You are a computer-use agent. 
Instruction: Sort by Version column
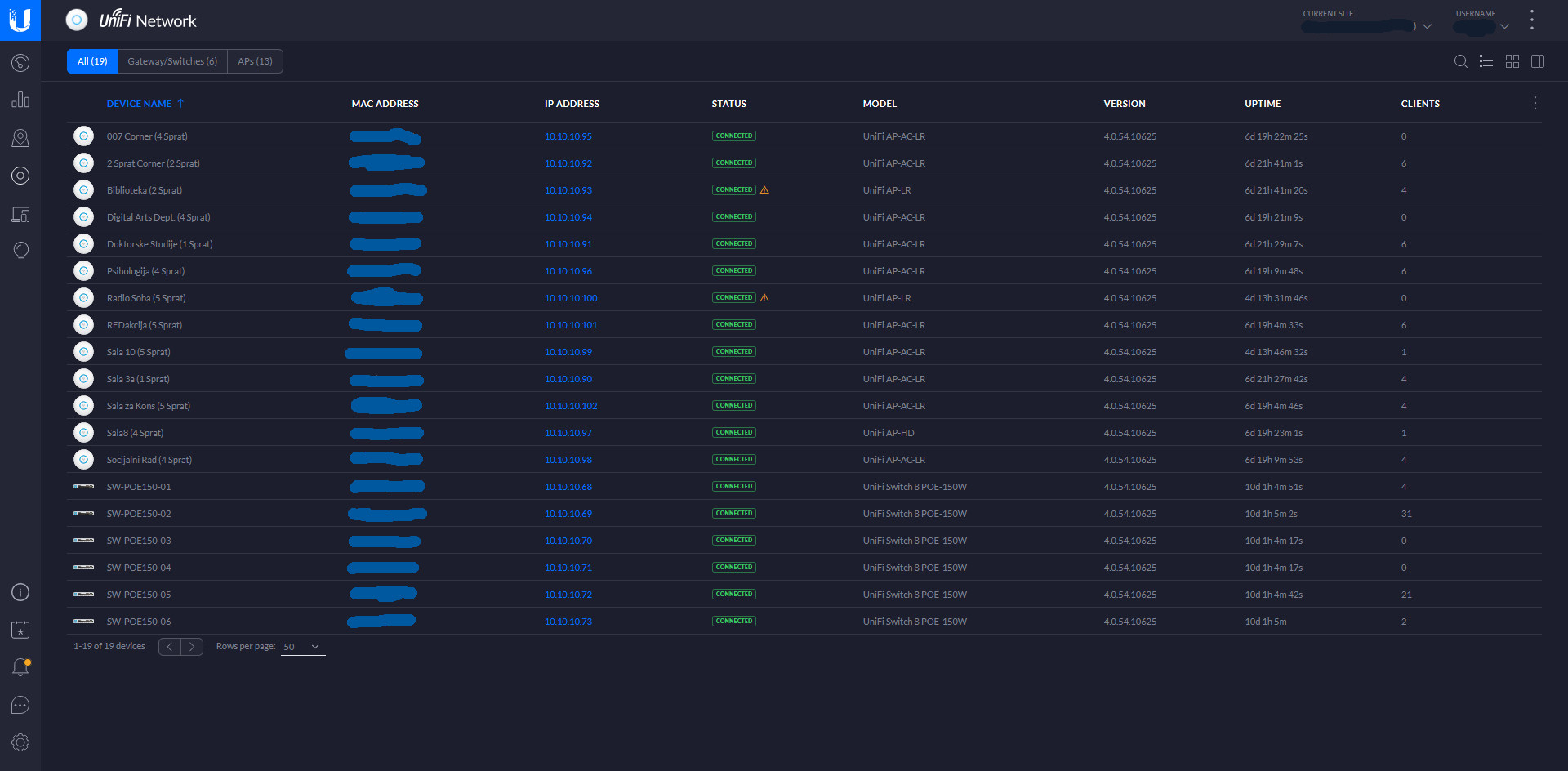[1125, 104]
